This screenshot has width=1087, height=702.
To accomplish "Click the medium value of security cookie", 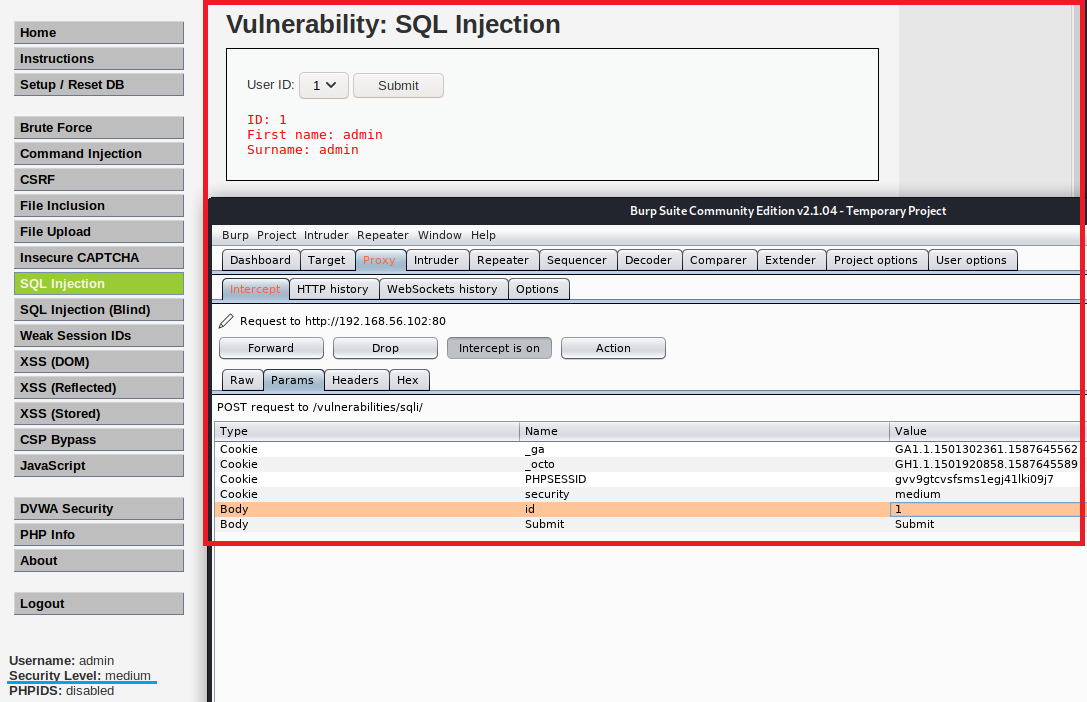I will pyautogui.click(x=917, y=494).
